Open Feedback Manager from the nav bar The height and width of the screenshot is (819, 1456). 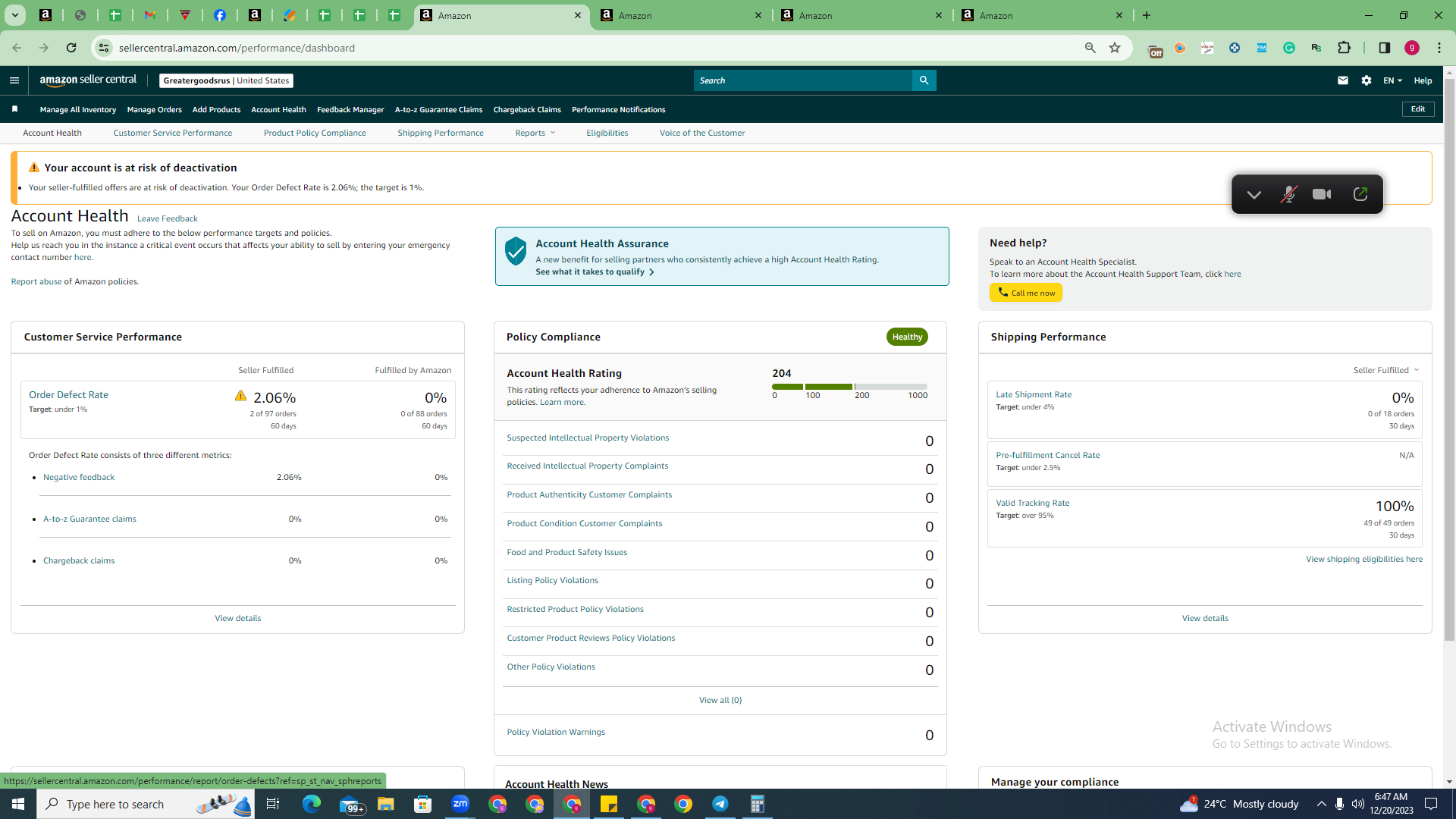[350, 109]
